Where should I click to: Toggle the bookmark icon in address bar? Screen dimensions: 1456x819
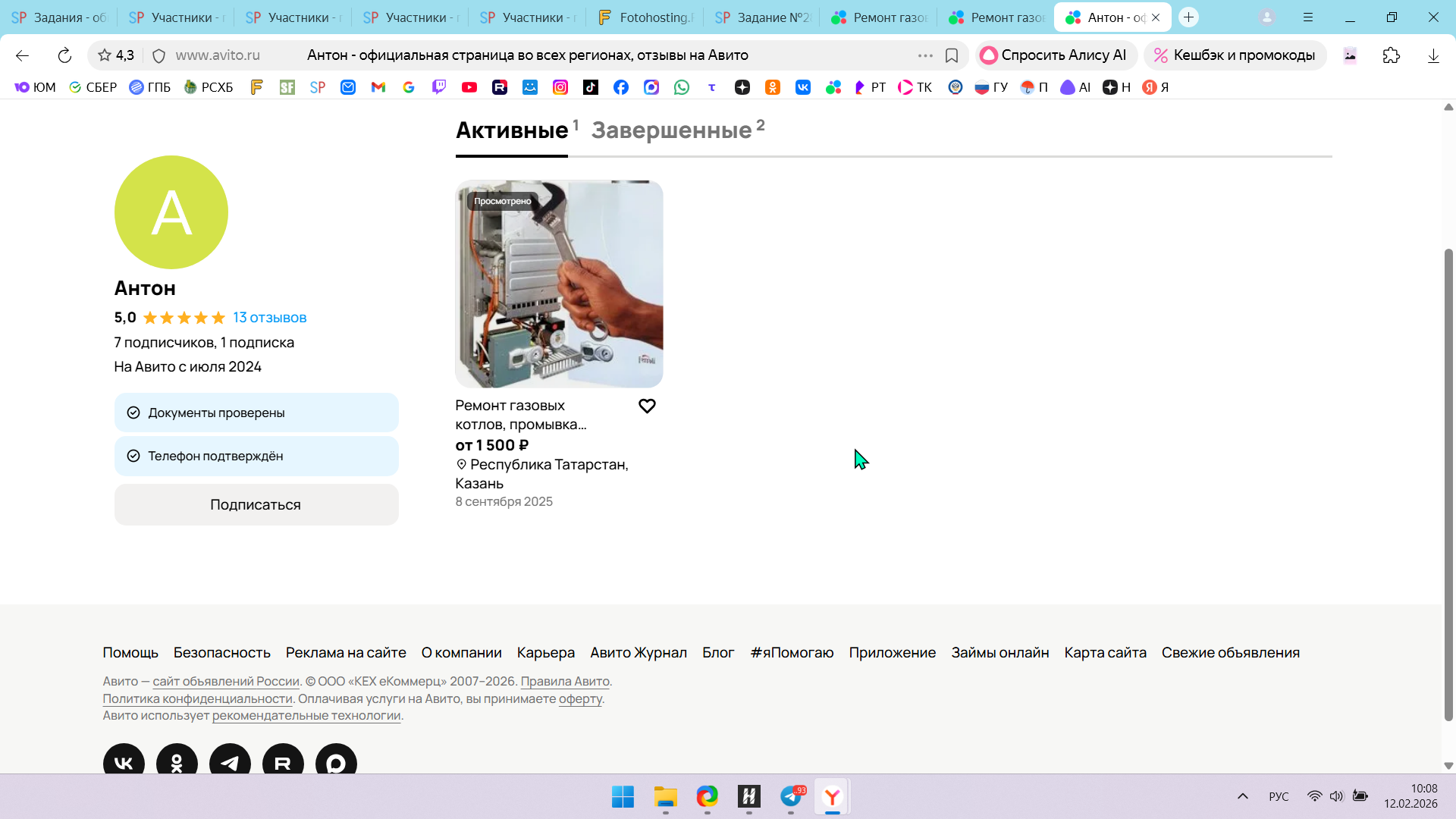[952, 55]
